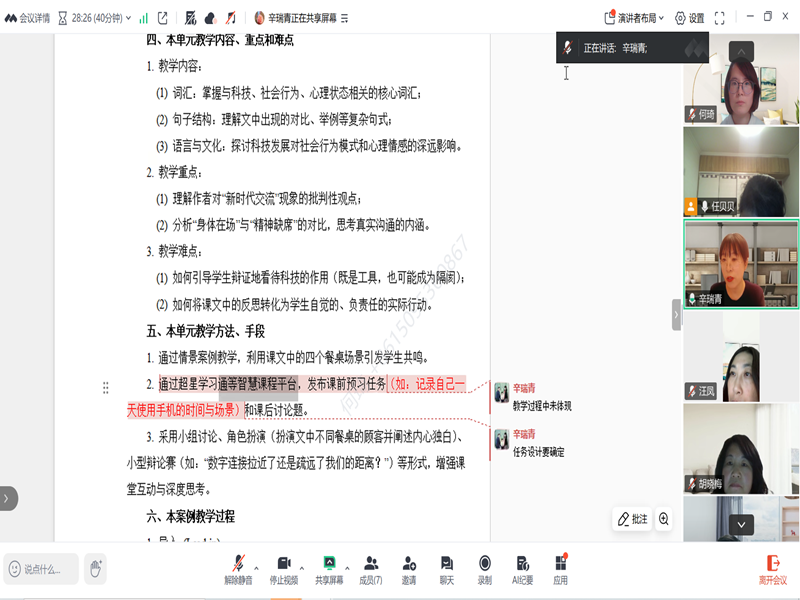
Task: Open the 共享屏幕 screen share control
Action: [329, 568]
